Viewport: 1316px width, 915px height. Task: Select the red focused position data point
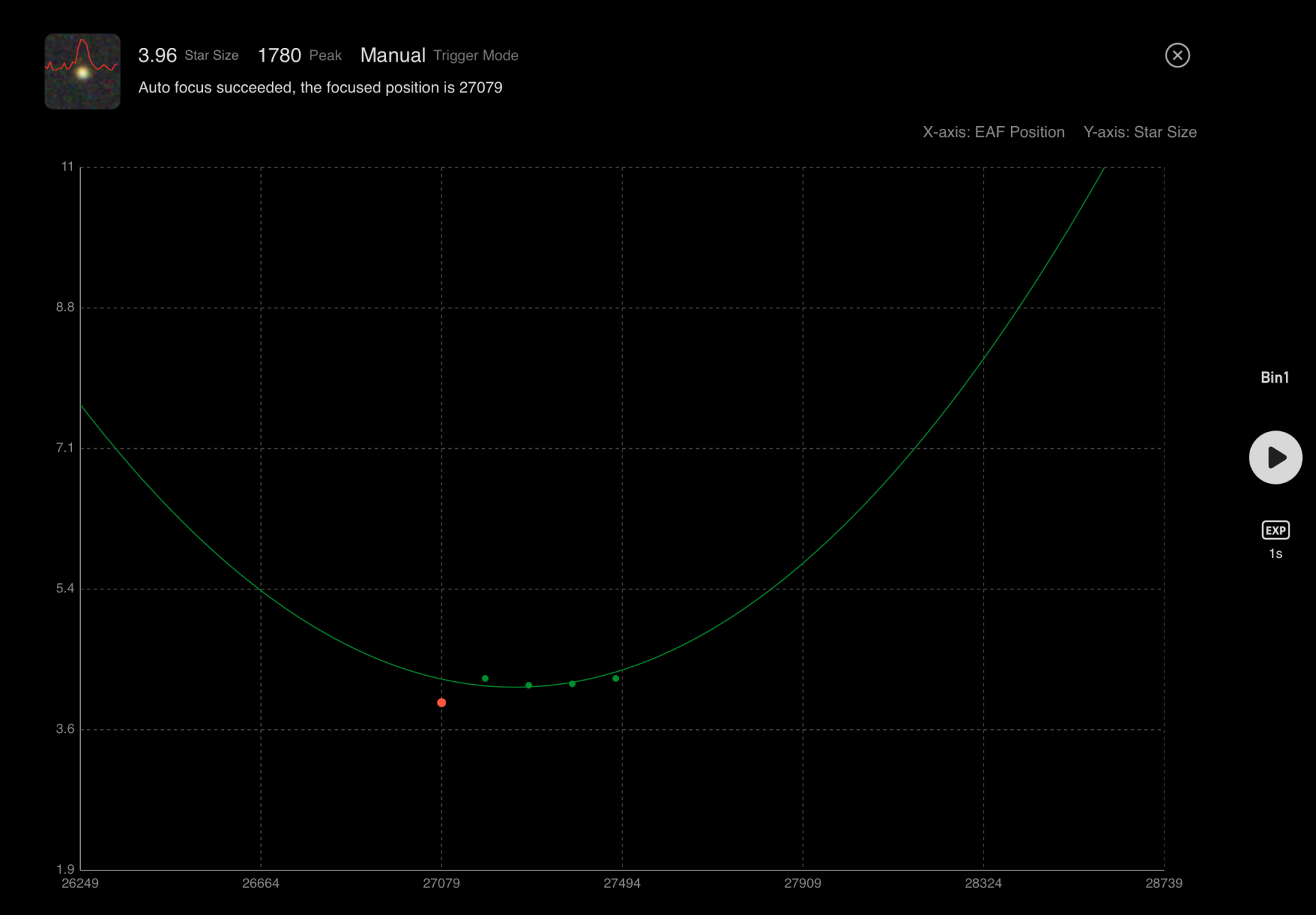441,703
